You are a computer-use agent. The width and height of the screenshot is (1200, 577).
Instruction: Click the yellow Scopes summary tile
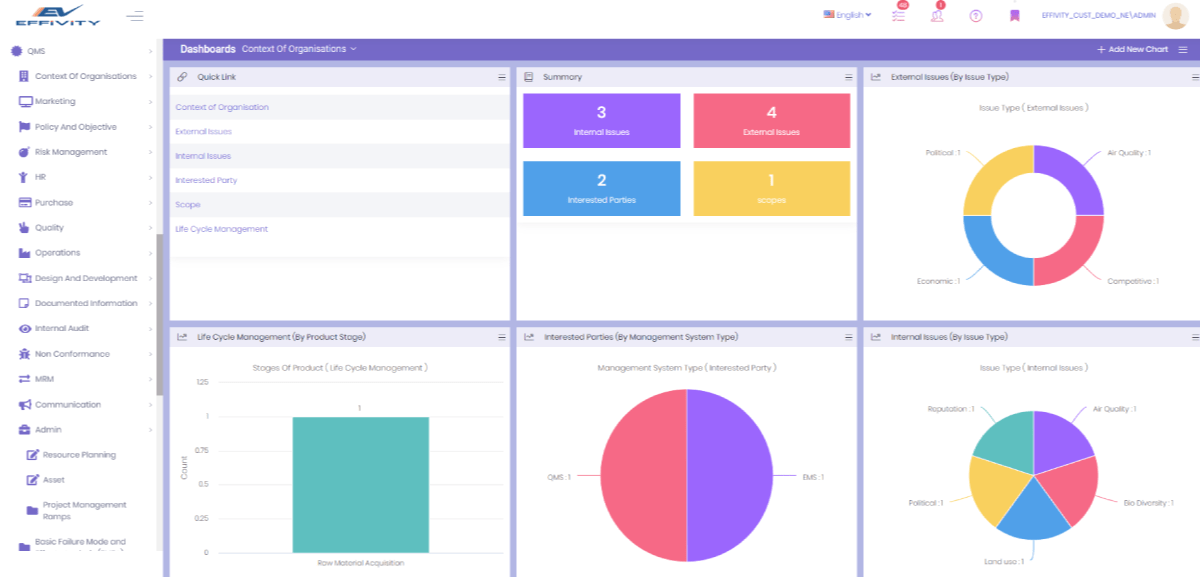pos(771,188)
